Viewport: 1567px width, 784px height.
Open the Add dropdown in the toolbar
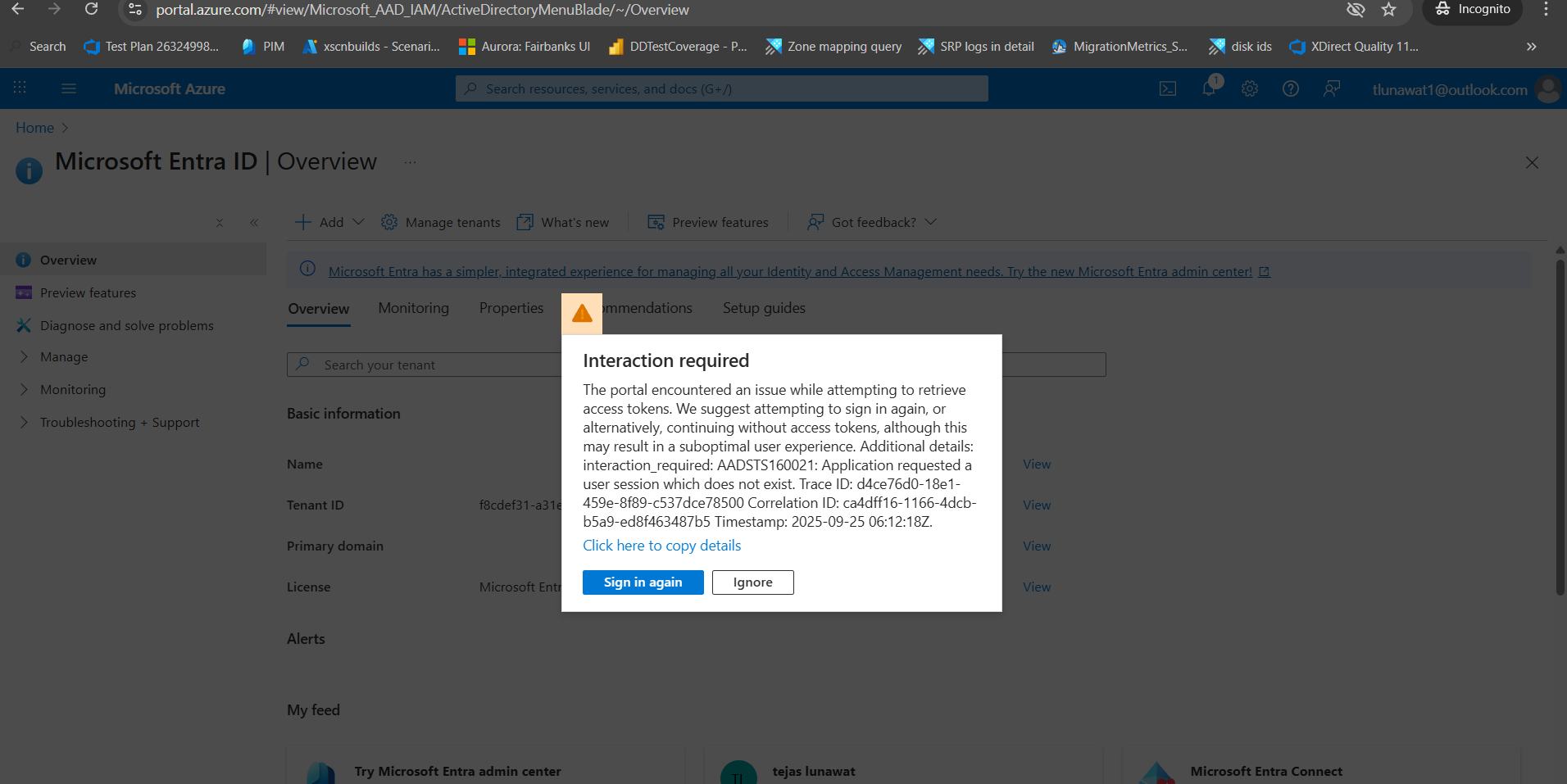pos(329,222)
